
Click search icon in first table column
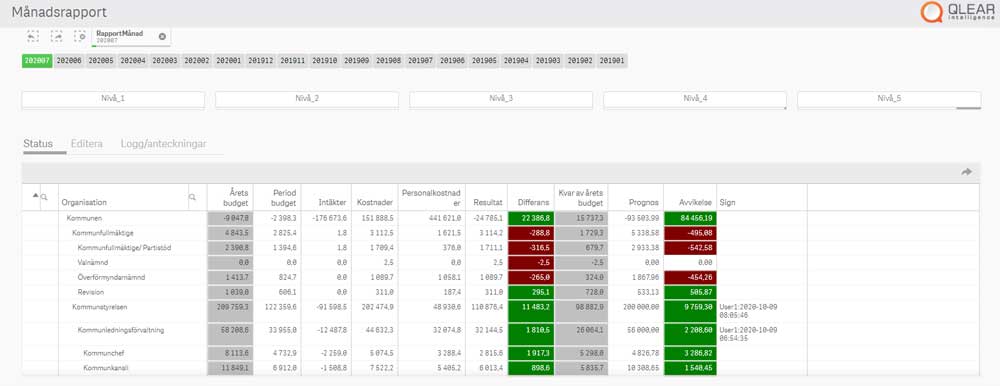point(44,198)
